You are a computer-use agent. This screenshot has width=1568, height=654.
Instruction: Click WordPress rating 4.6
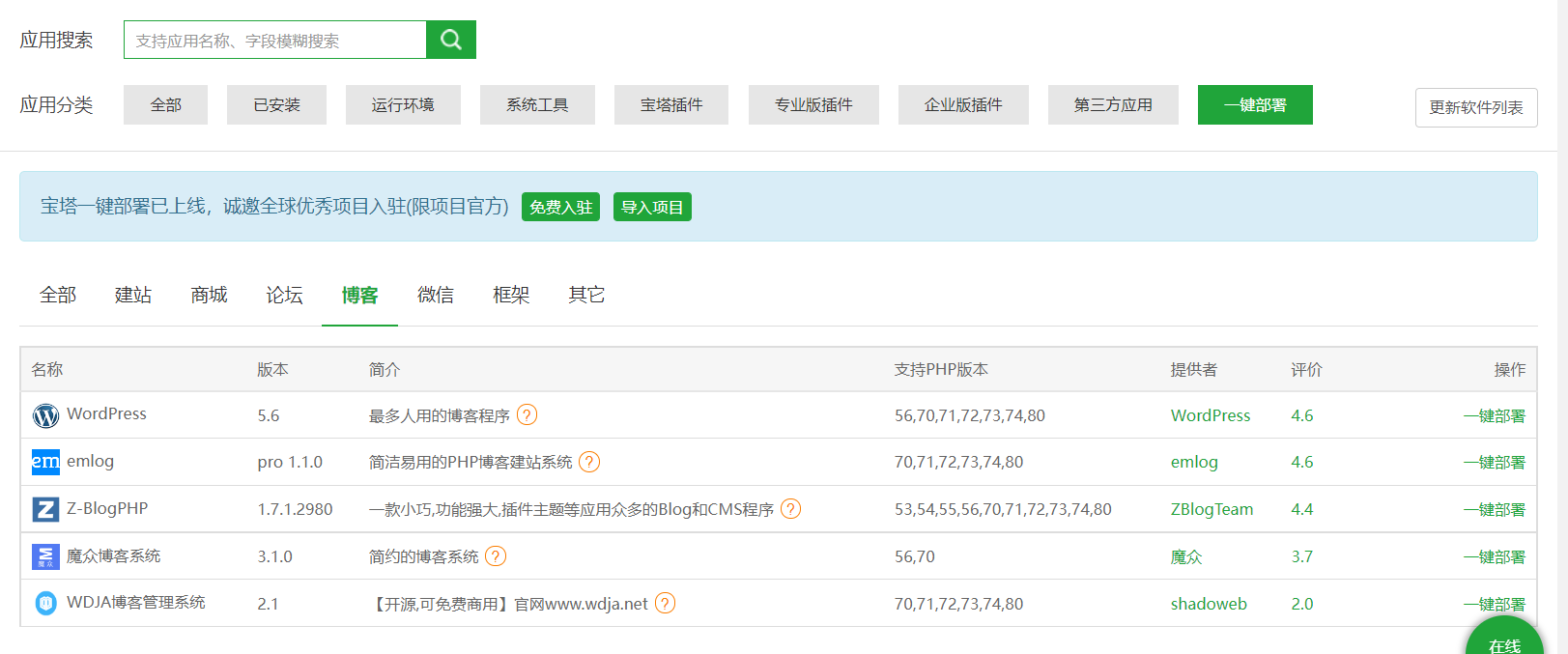(x=1302, y=415)
